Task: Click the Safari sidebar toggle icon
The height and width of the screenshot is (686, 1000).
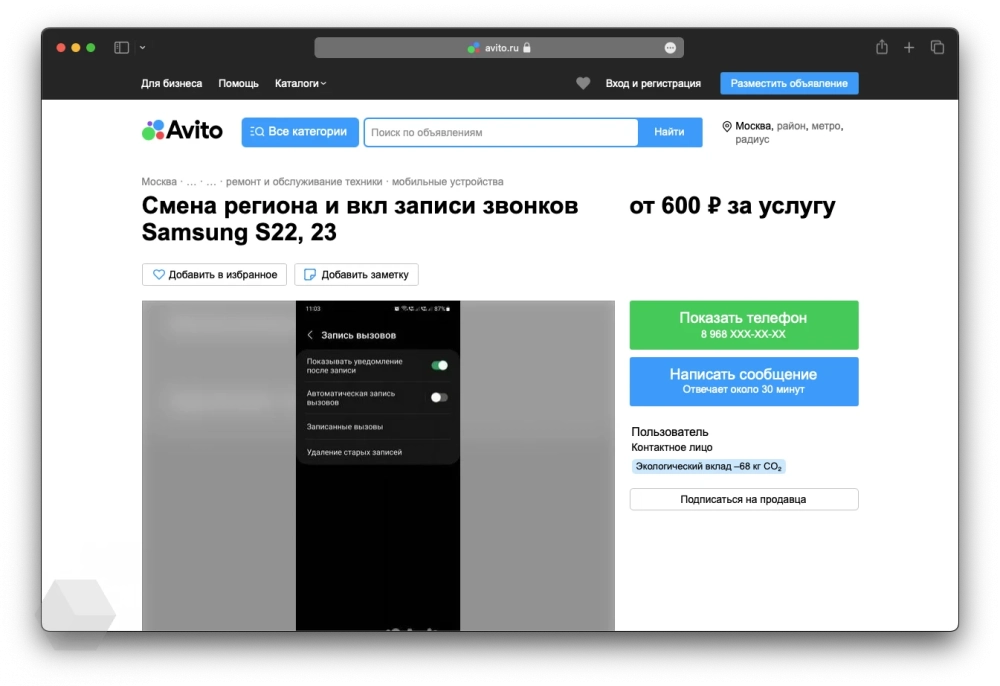Action: pos(121,47)
